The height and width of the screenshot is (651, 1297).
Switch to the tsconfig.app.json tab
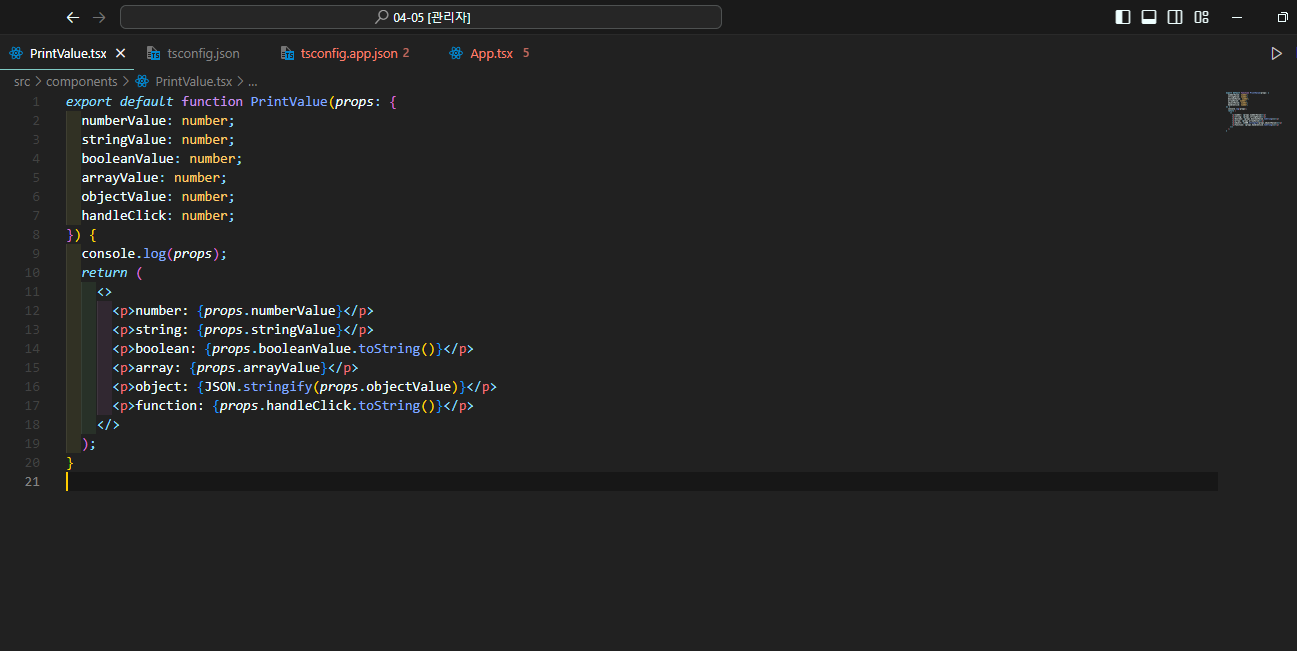tap(348, 53)
